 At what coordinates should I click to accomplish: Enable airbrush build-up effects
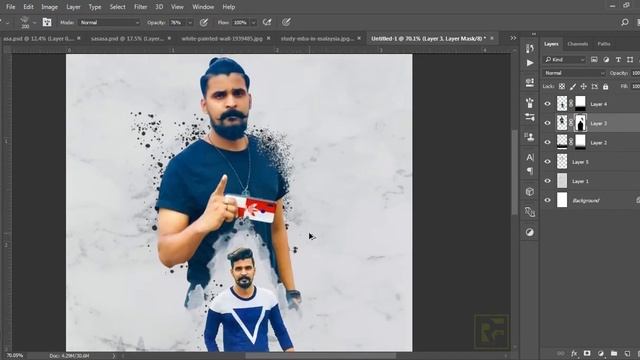(x=267, y=22)
